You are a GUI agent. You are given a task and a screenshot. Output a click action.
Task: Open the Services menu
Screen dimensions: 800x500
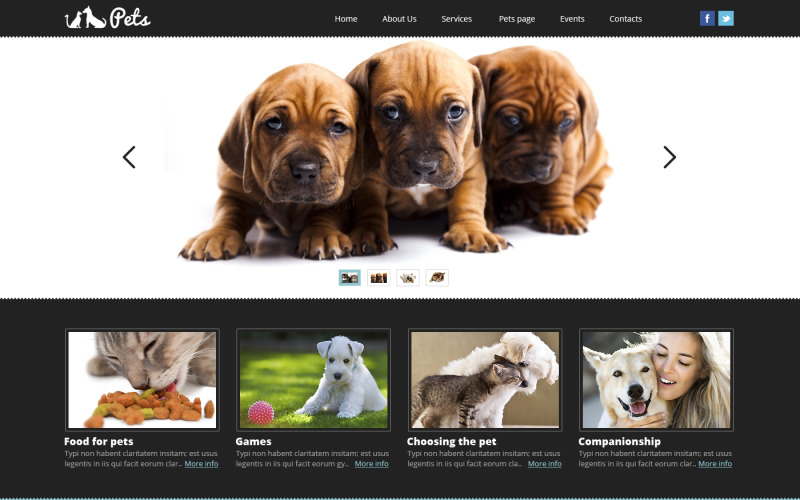[456, 19]
